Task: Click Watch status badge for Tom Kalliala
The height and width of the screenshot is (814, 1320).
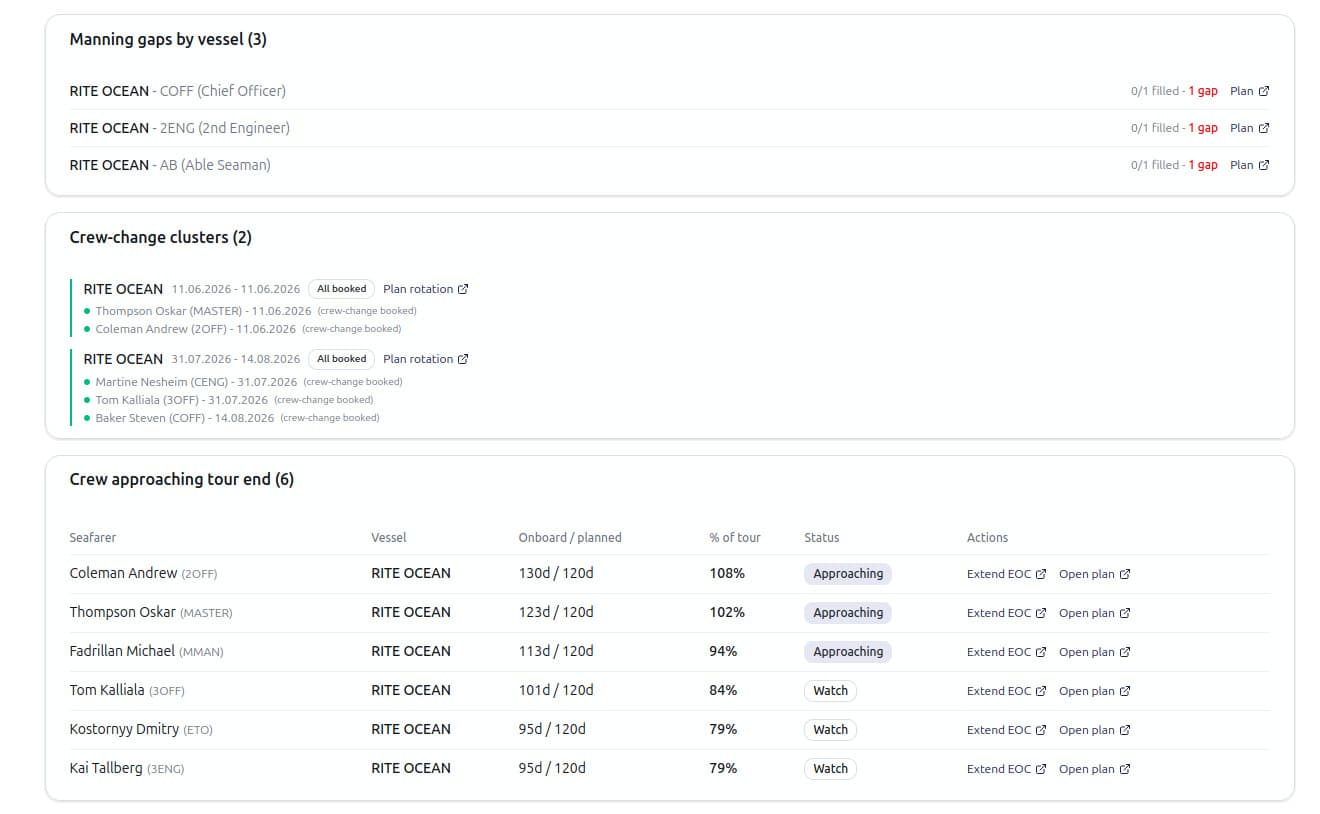Action: tap(830, 691)
